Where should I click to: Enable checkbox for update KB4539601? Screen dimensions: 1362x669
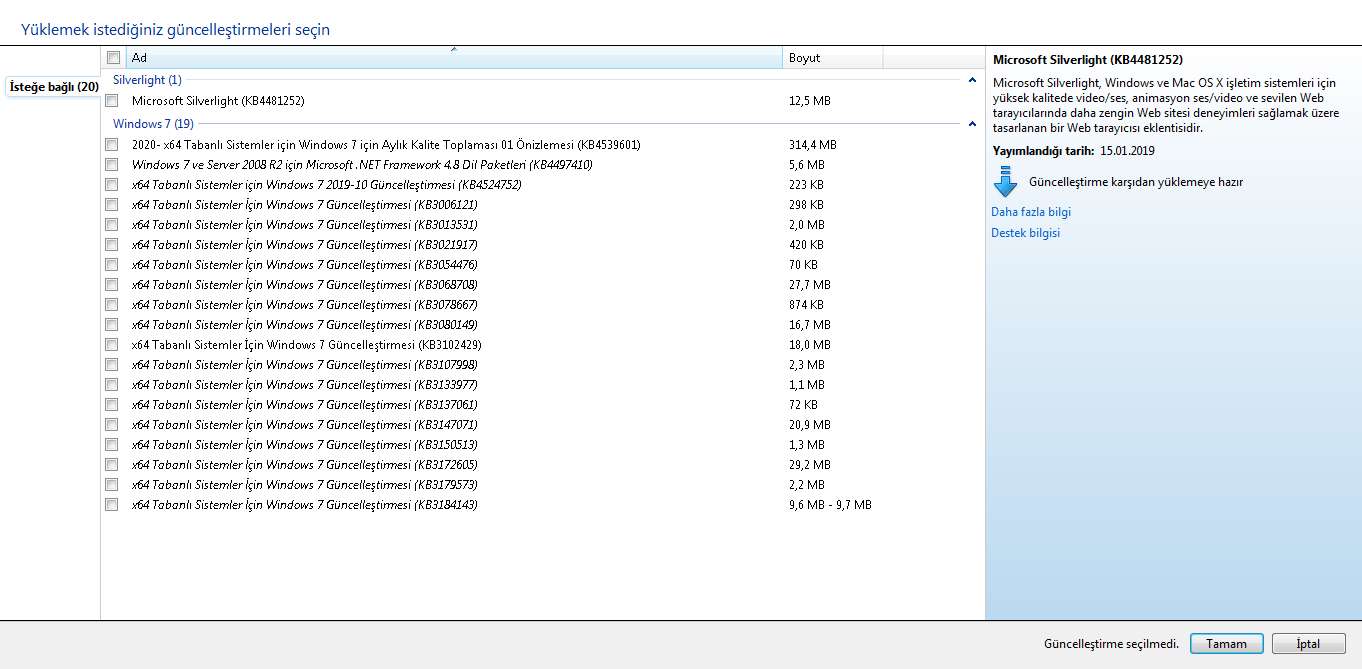pos(111,145)
